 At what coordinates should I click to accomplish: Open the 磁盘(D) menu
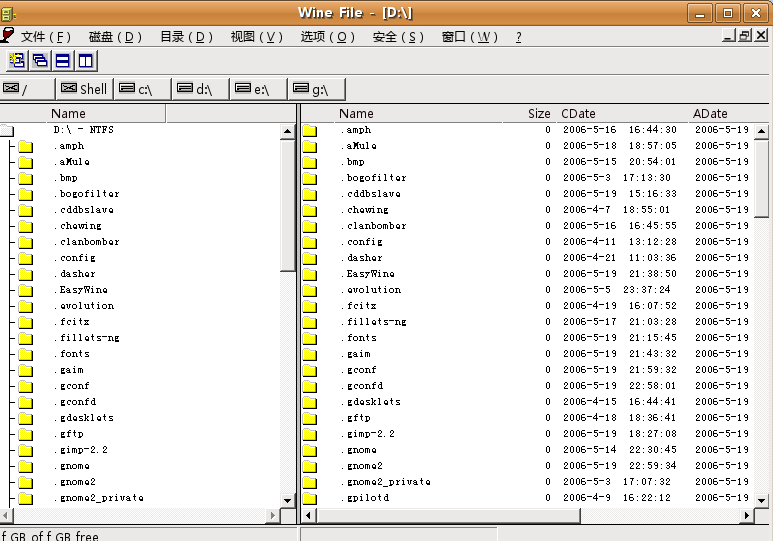click(115, 37)
